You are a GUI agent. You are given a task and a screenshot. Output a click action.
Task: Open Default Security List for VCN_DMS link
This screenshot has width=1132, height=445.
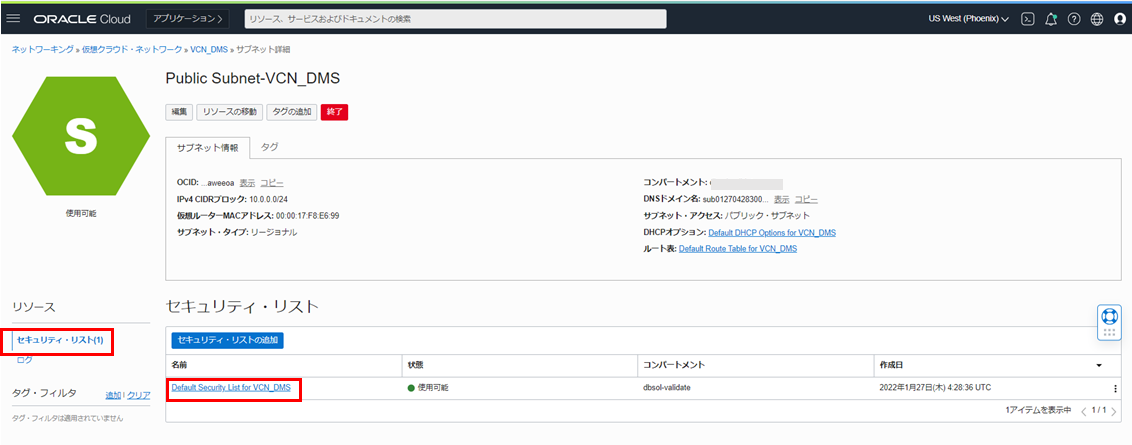[x=231, y=387]
